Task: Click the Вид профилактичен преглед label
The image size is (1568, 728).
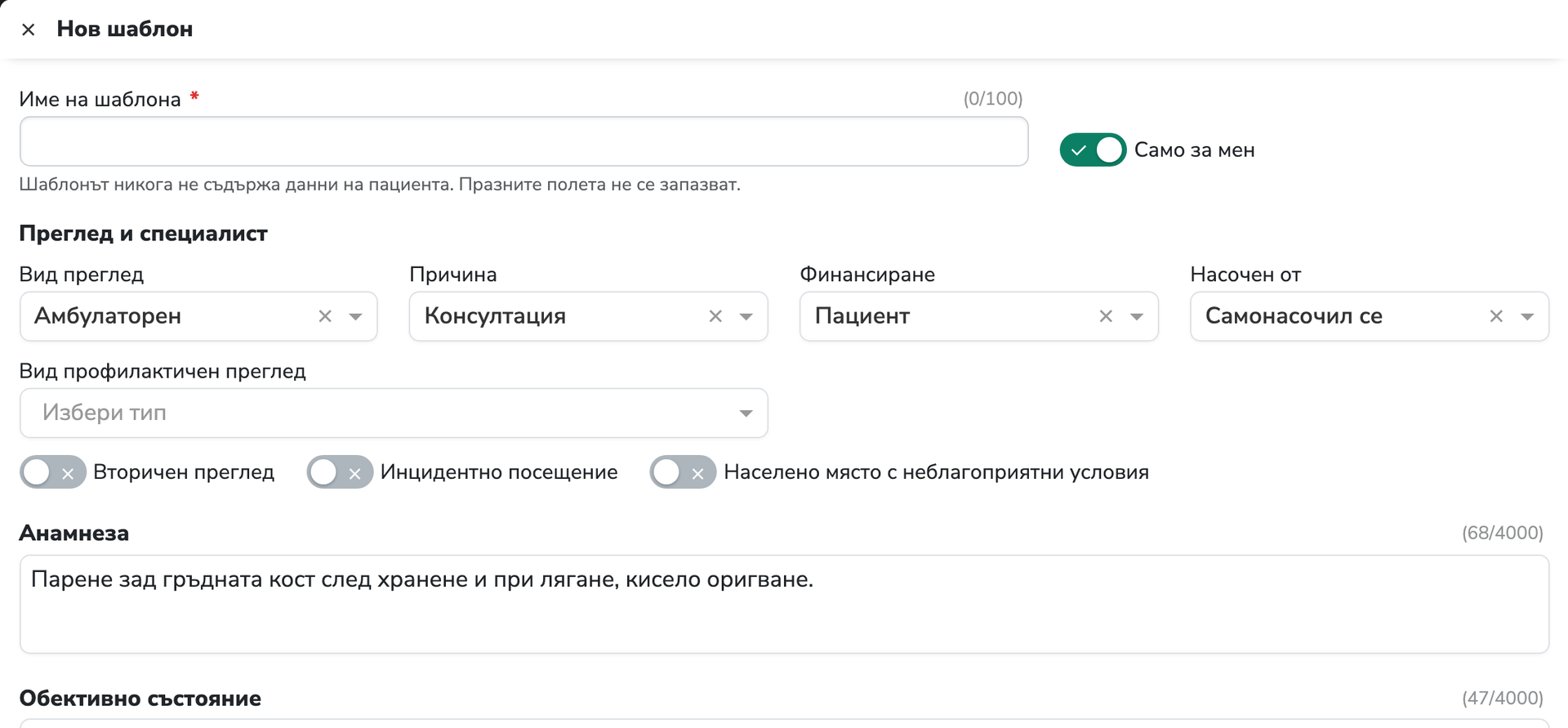Action: point(163,372)
